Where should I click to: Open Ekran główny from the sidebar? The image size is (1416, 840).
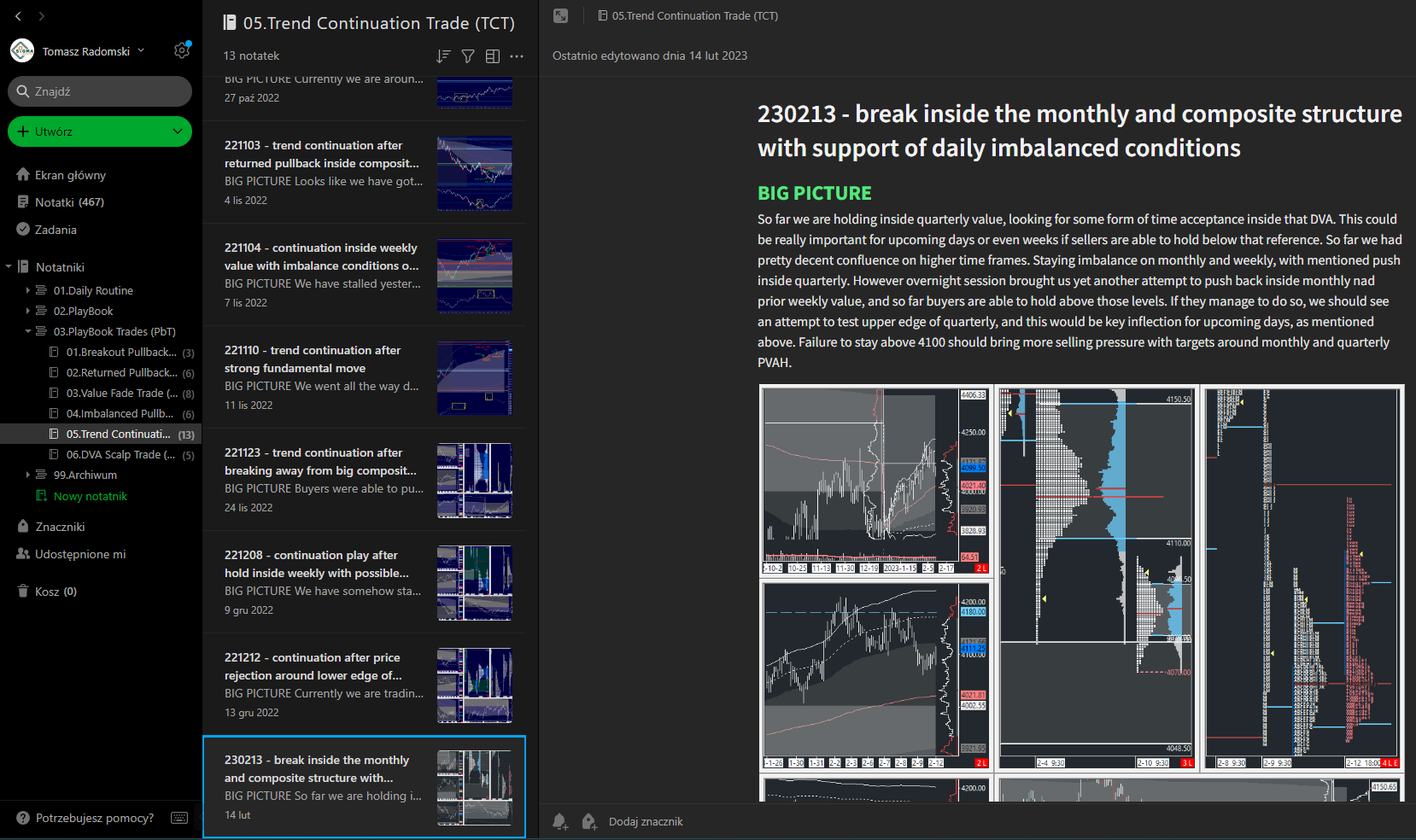click(x=70, y=175)
